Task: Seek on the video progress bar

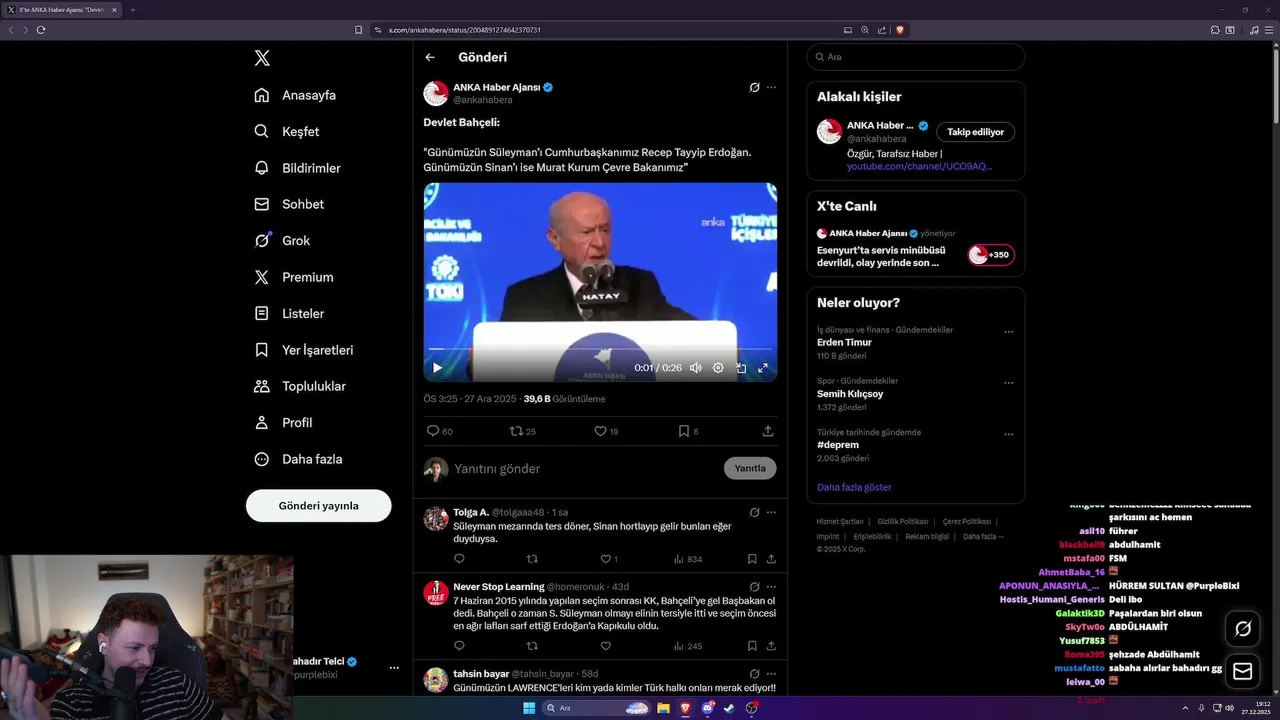Action: (600, 349)
